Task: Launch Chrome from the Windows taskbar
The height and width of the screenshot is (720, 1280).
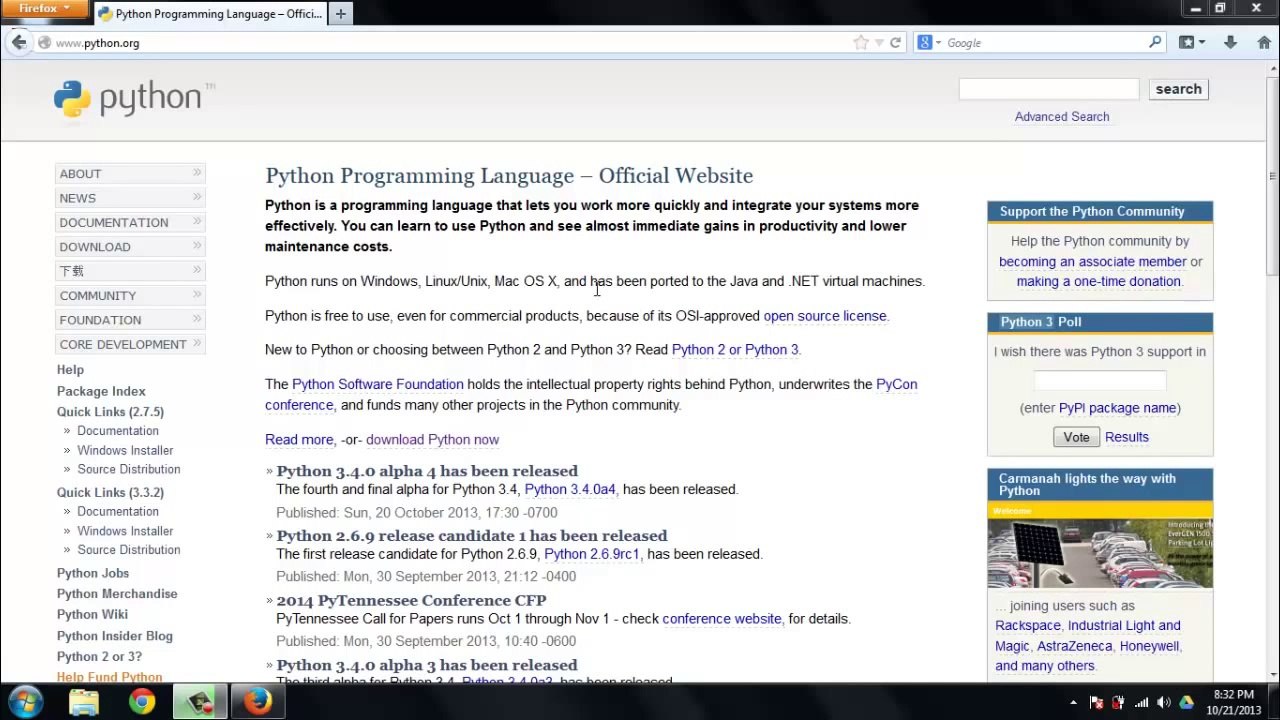Action: pos(142,702)
